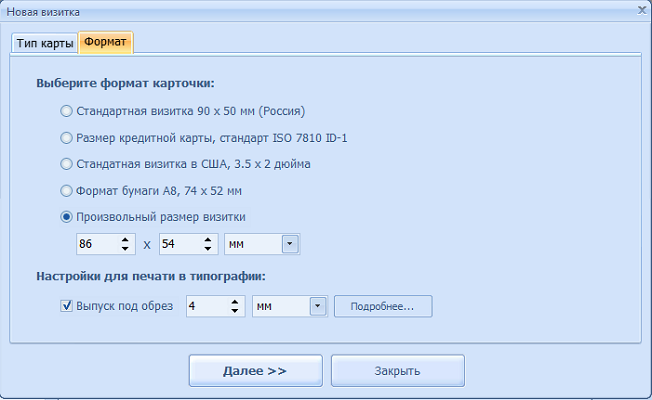Switch to the Тип карты tab
The height and width of the screenshot is (400, 652).
[44, 43]
